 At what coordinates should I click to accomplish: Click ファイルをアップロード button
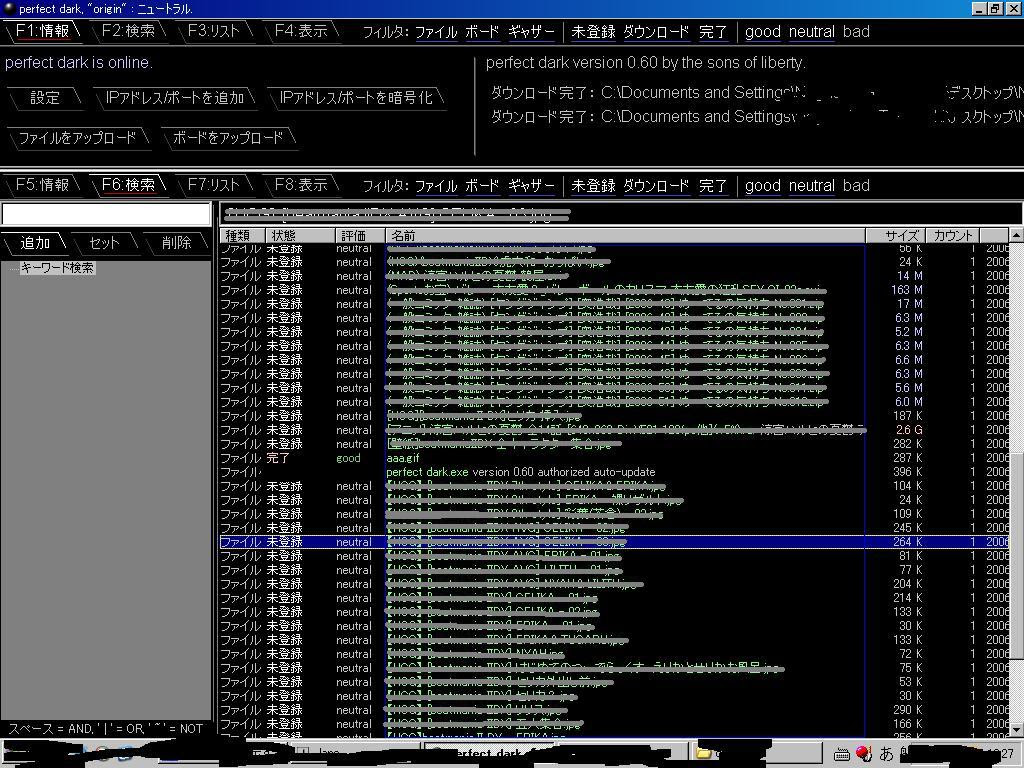point(77,138)
